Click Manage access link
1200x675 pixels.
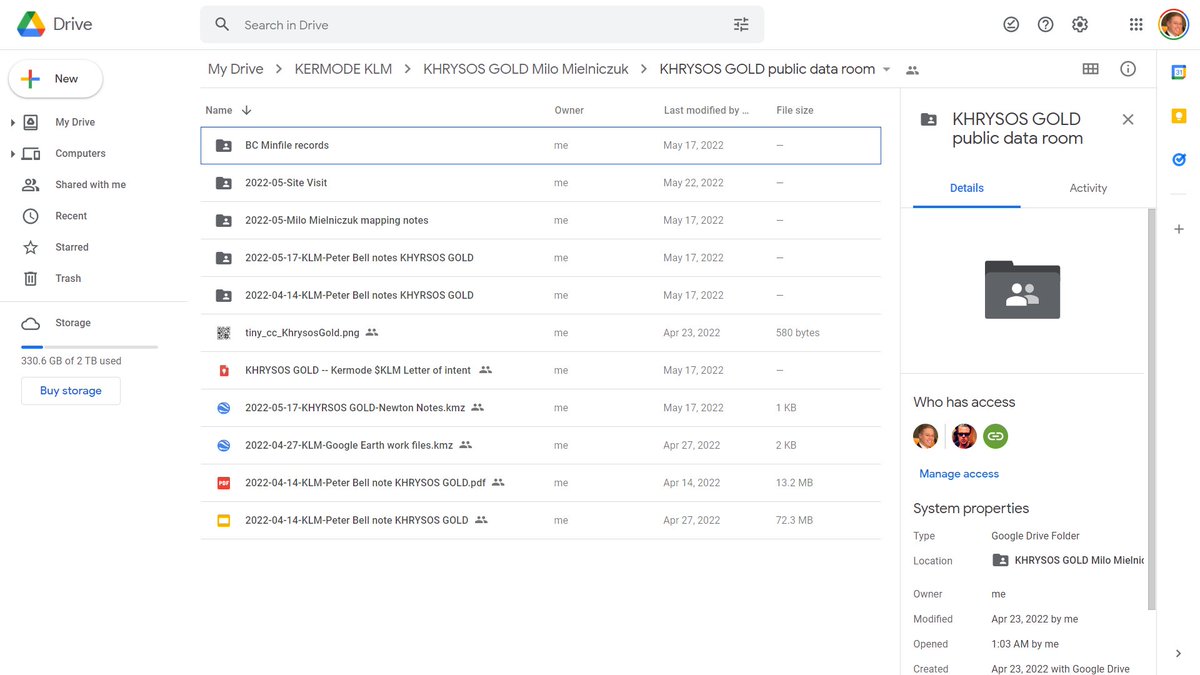pyautogui.click(x=959, y=474)
